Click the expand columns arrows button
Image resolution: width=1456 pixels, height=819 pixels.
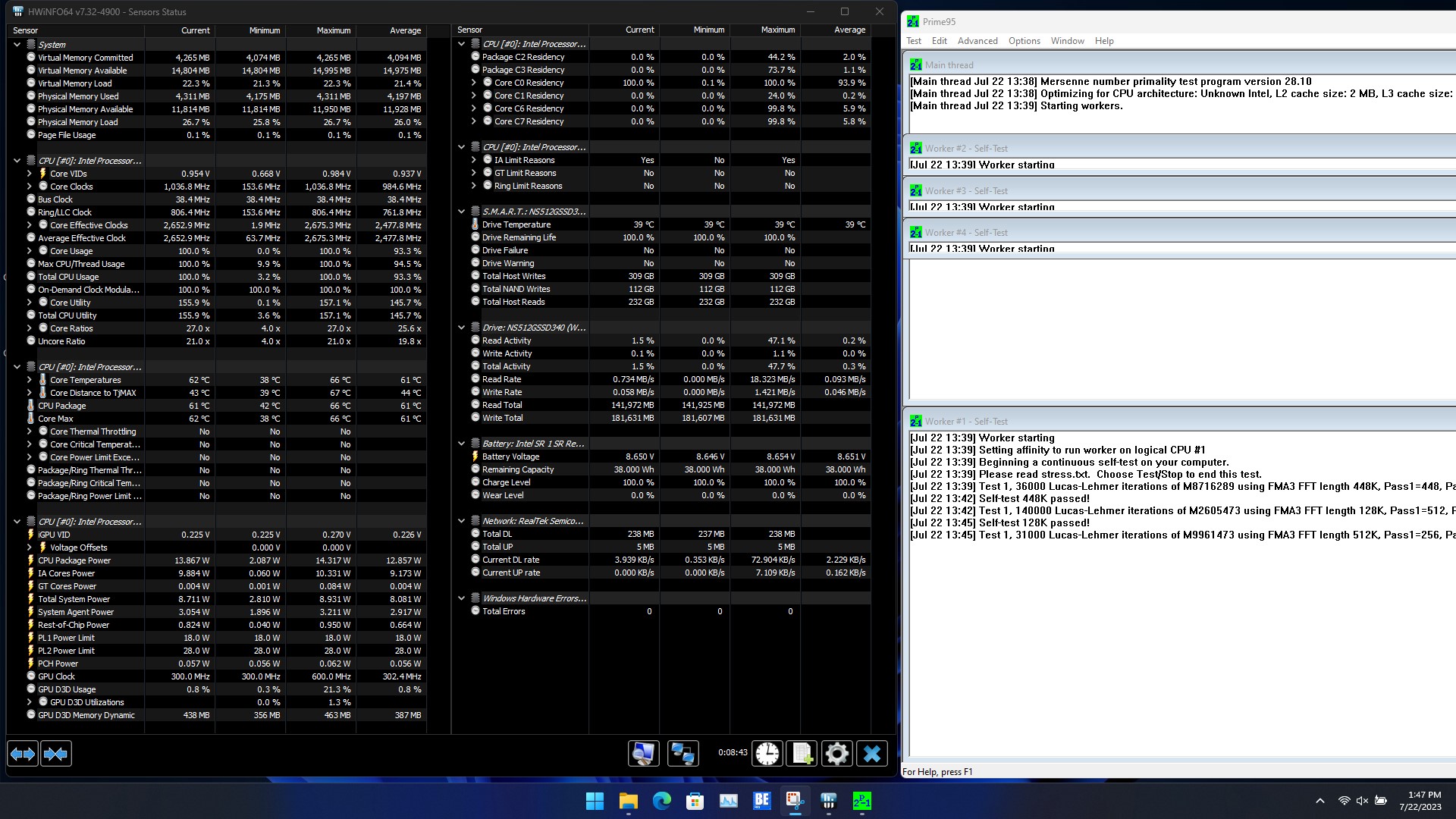pyautogui.click(x=23, y=754)
